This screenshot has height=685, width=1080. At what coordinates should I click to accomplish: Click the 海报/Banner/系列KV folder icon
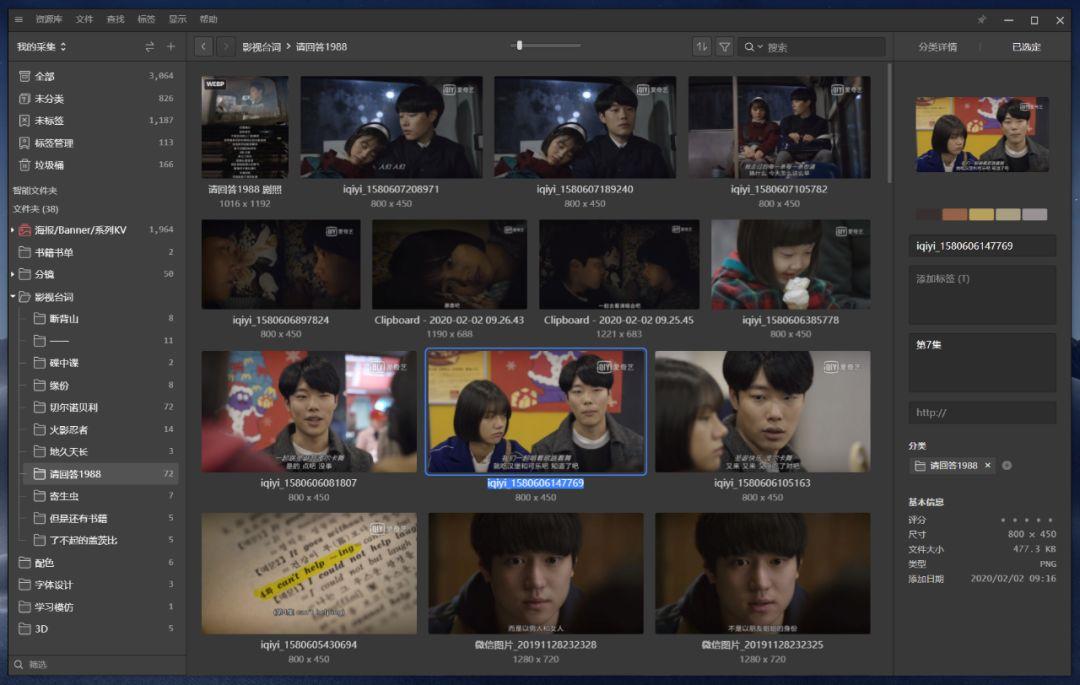[25, 230]
